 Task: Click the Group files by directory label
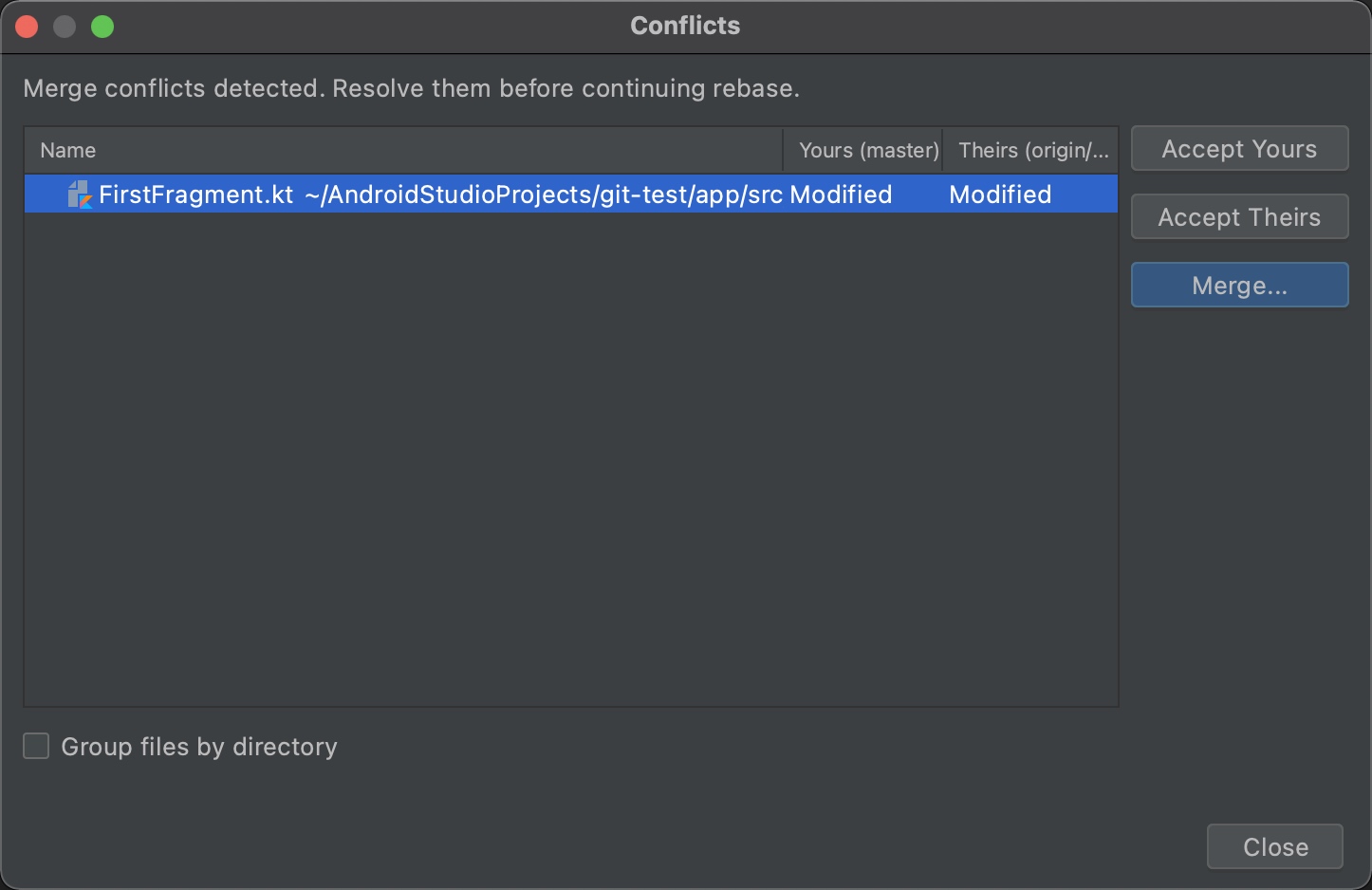coord(199,747)
